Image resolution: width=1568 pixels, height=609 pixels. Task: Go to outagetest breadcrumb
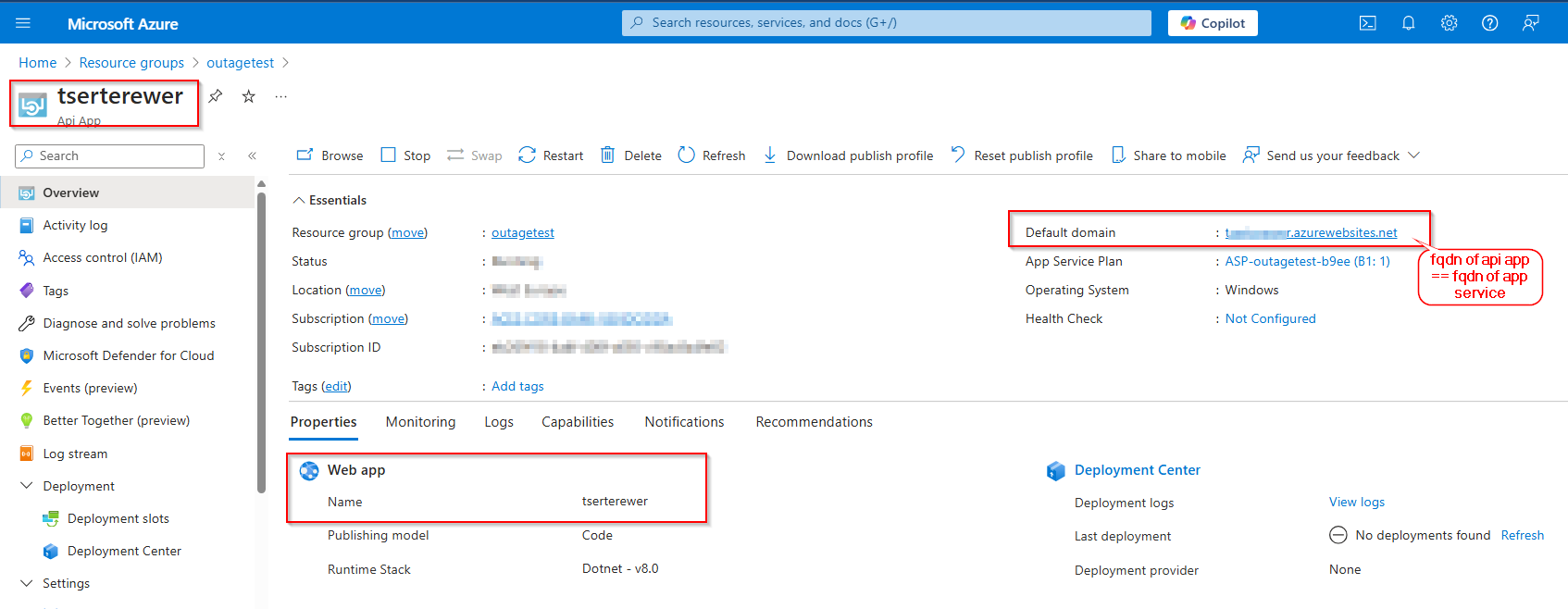[240, 63]
